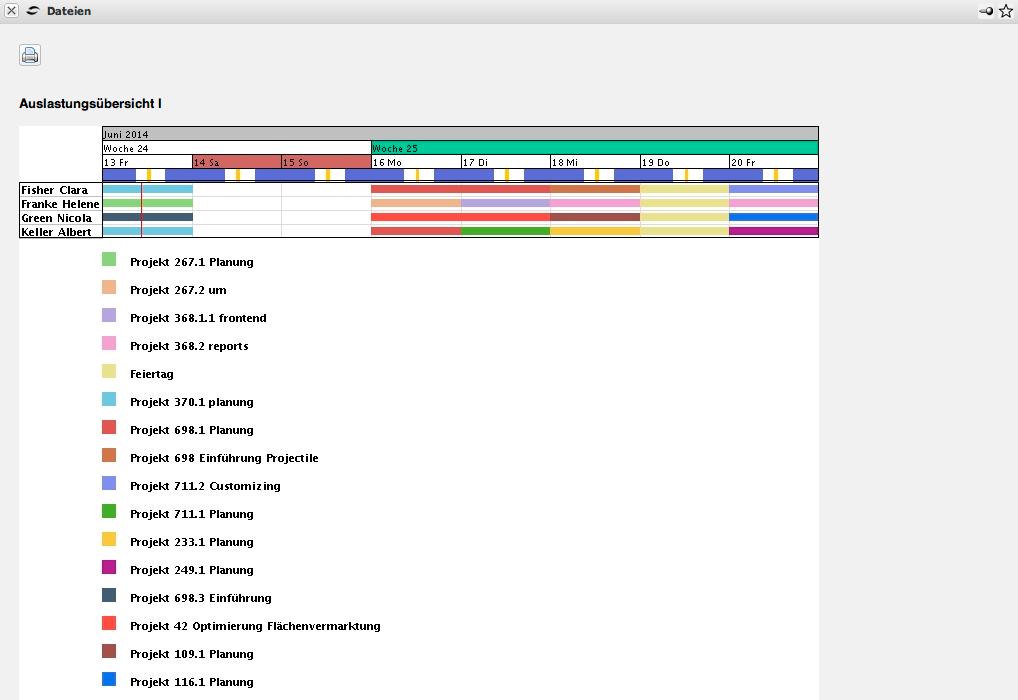This screenshot has width=1018, height=700.
Task: Select the Keller Albert row label
Action: pos(55,232)
